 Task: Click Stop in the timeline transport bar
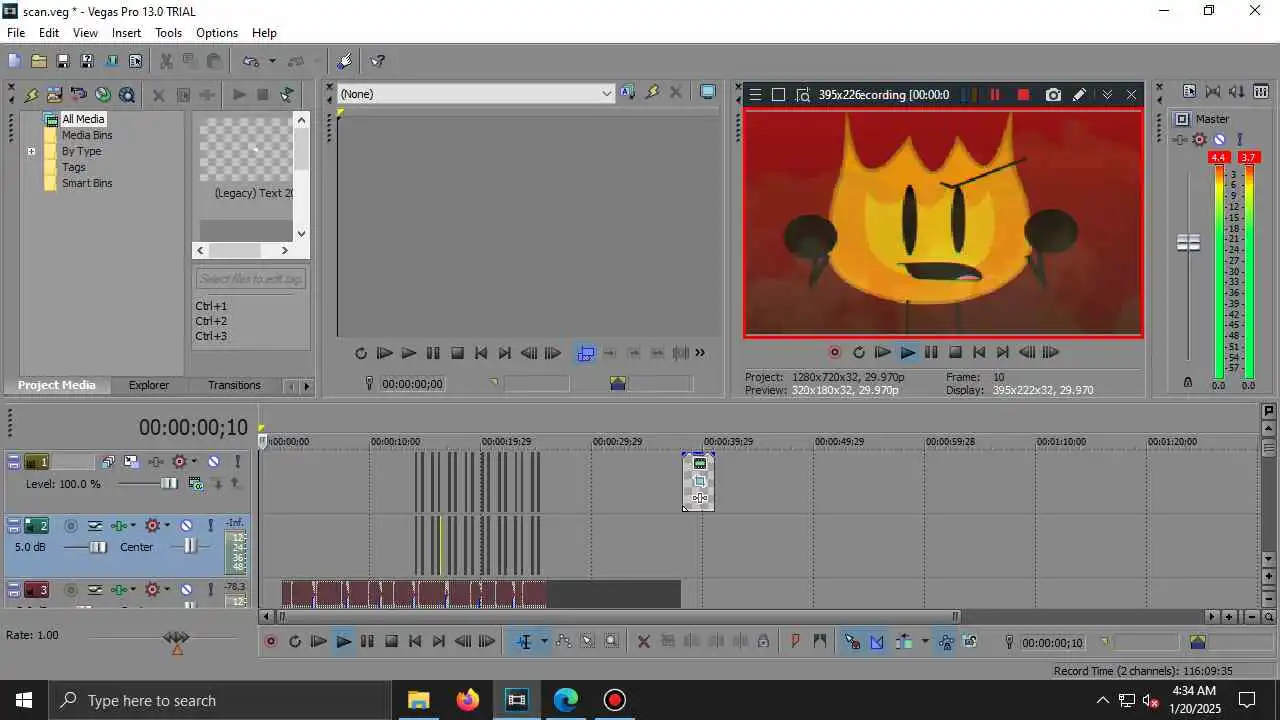pos(392,642)
